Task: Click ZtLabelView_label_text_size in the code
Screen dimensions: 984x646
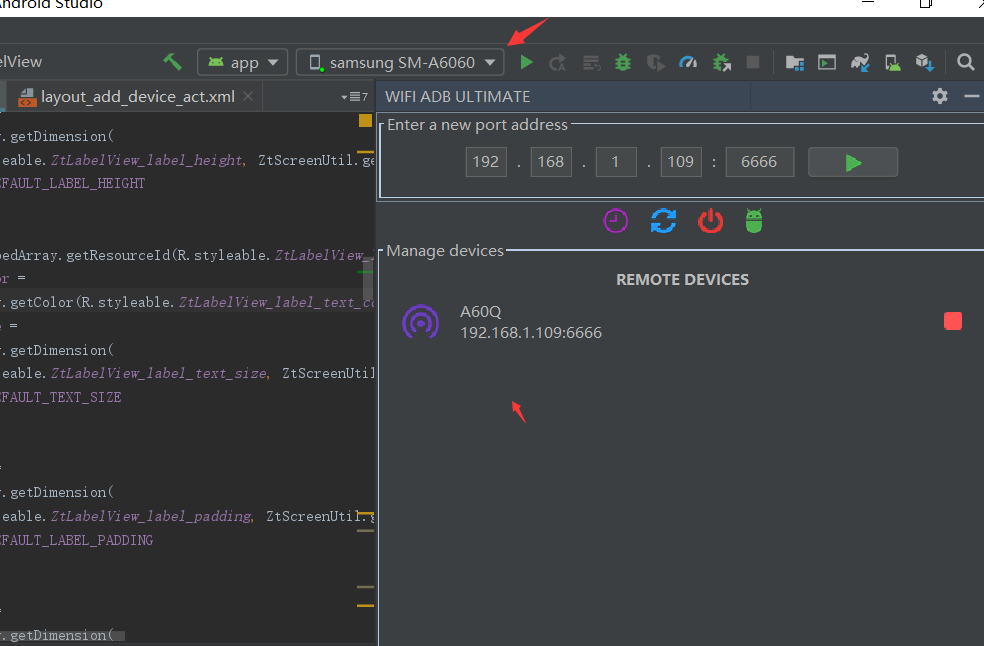Action: tap(159, 374)
